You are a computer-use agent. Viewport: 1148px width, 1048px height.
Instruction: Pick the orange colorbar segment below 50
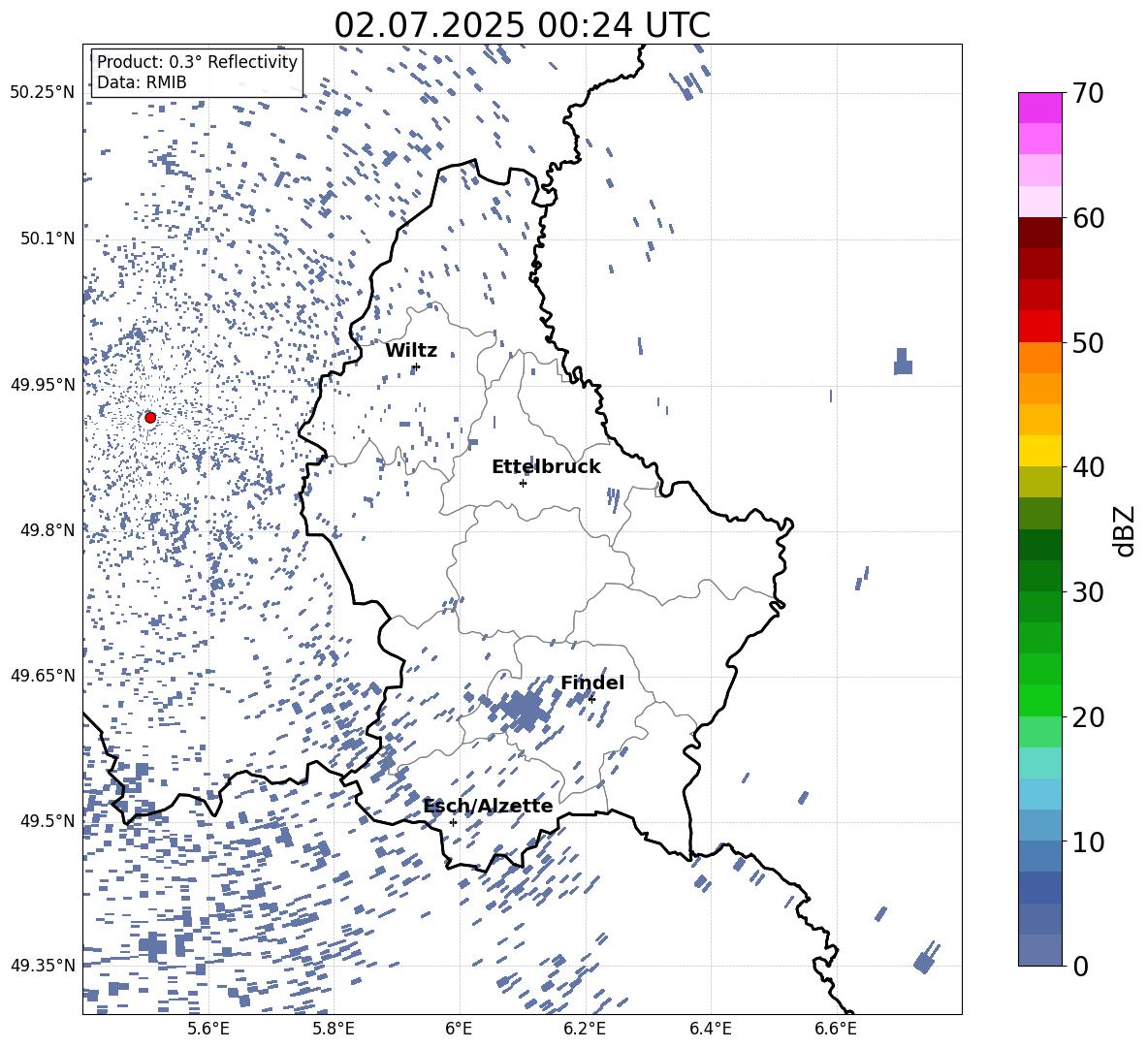pos(1039,358)
